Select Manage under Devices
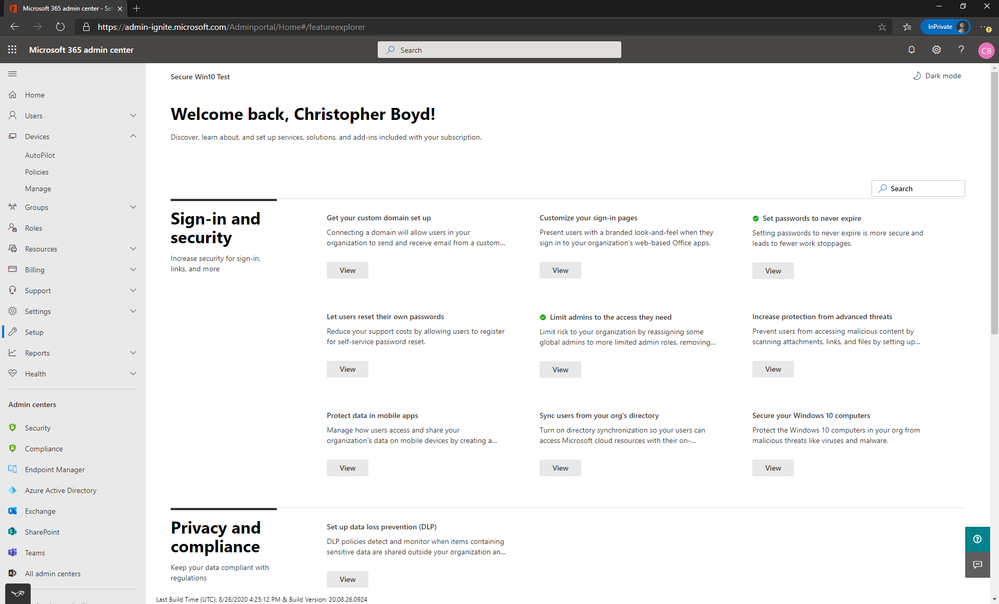The image size is (999, 604). 38,189
